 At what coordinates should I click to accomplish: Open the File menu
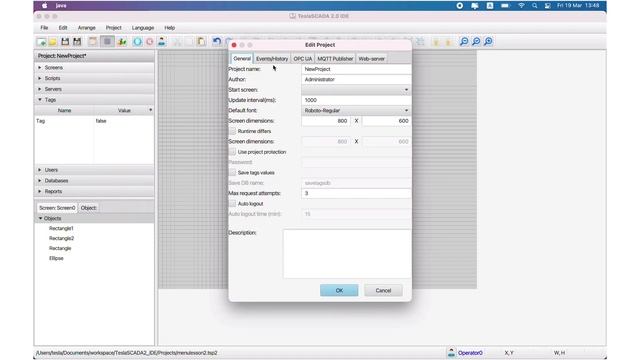44,28
